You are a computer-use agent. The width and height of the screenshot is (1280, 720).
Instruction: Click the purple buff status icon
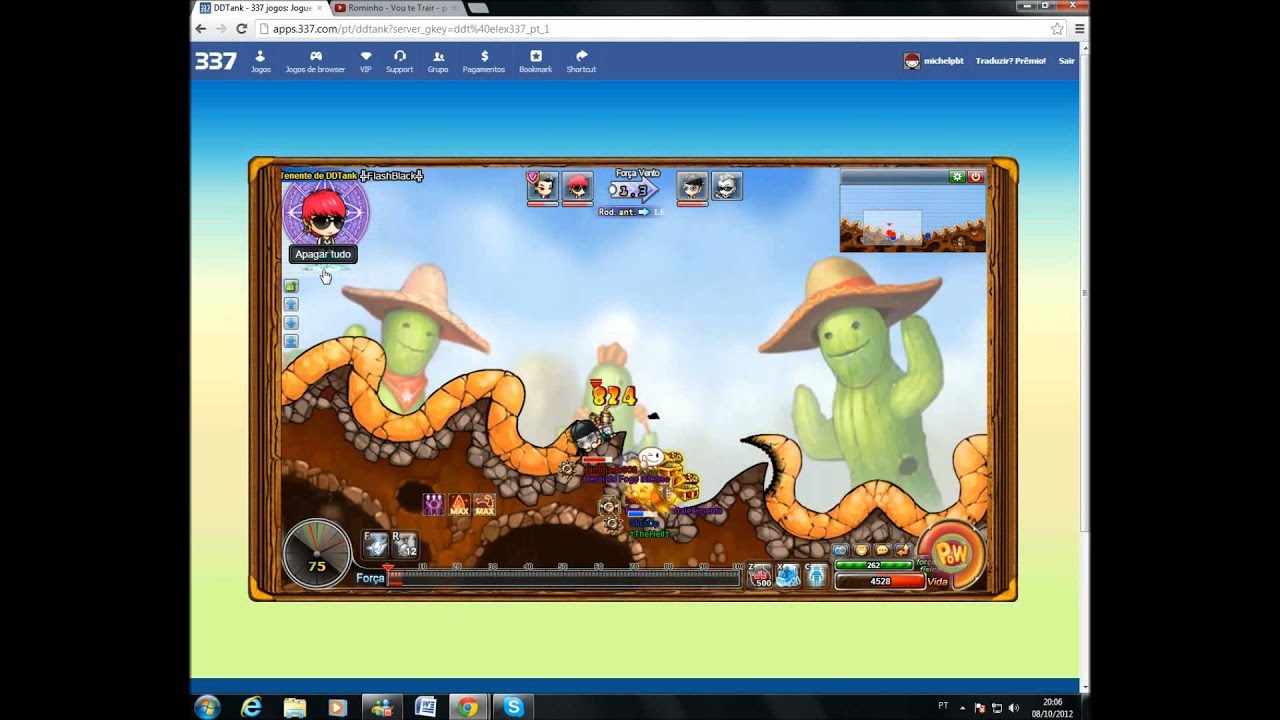(433, 504)
